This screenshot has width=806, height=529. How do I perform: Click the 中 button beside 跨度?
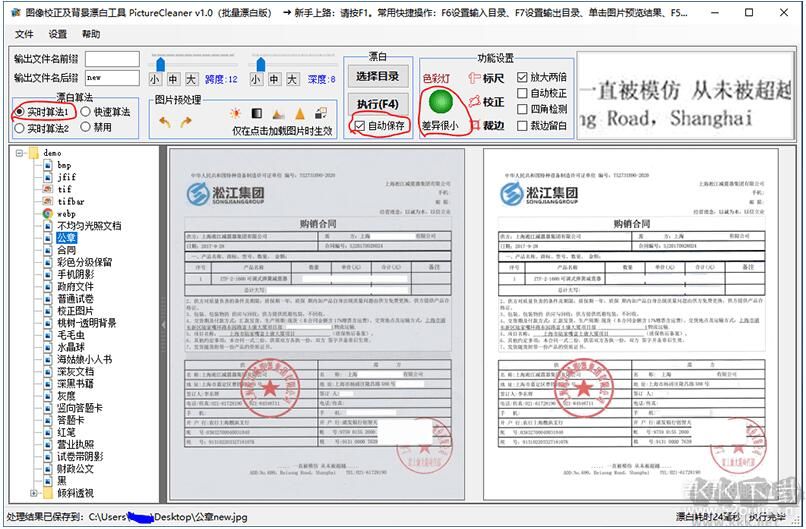pyautogui.click(x=173, y=79)
